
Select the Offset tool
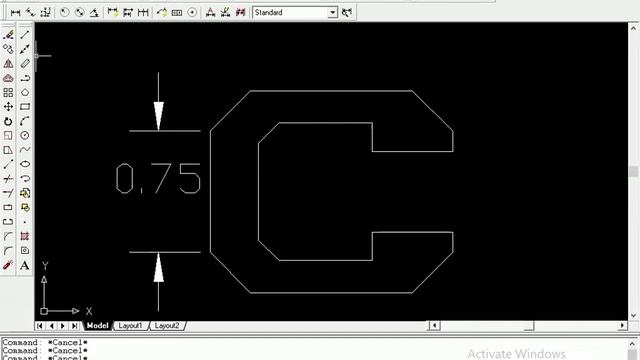click(x=8, y=78)
